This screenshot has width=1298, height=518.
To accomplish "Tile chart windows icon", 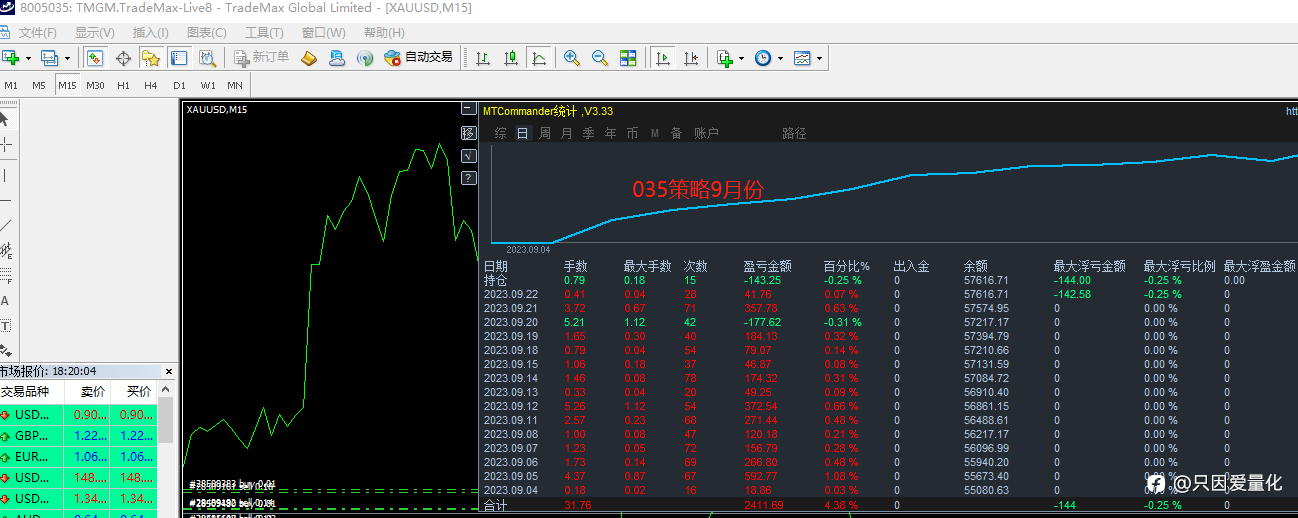I will pyautogui.click(x=628, y=58).
